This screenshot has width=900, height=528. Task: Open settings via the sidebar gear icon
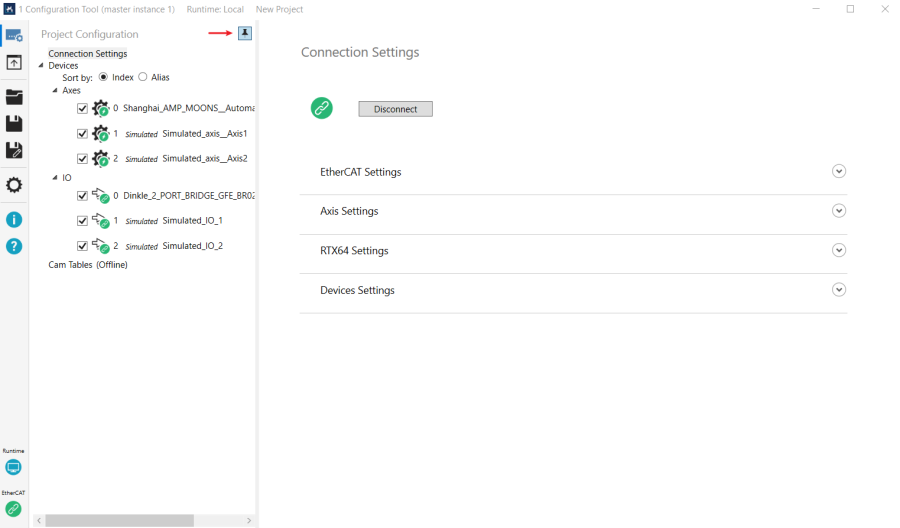pos(14,185)
